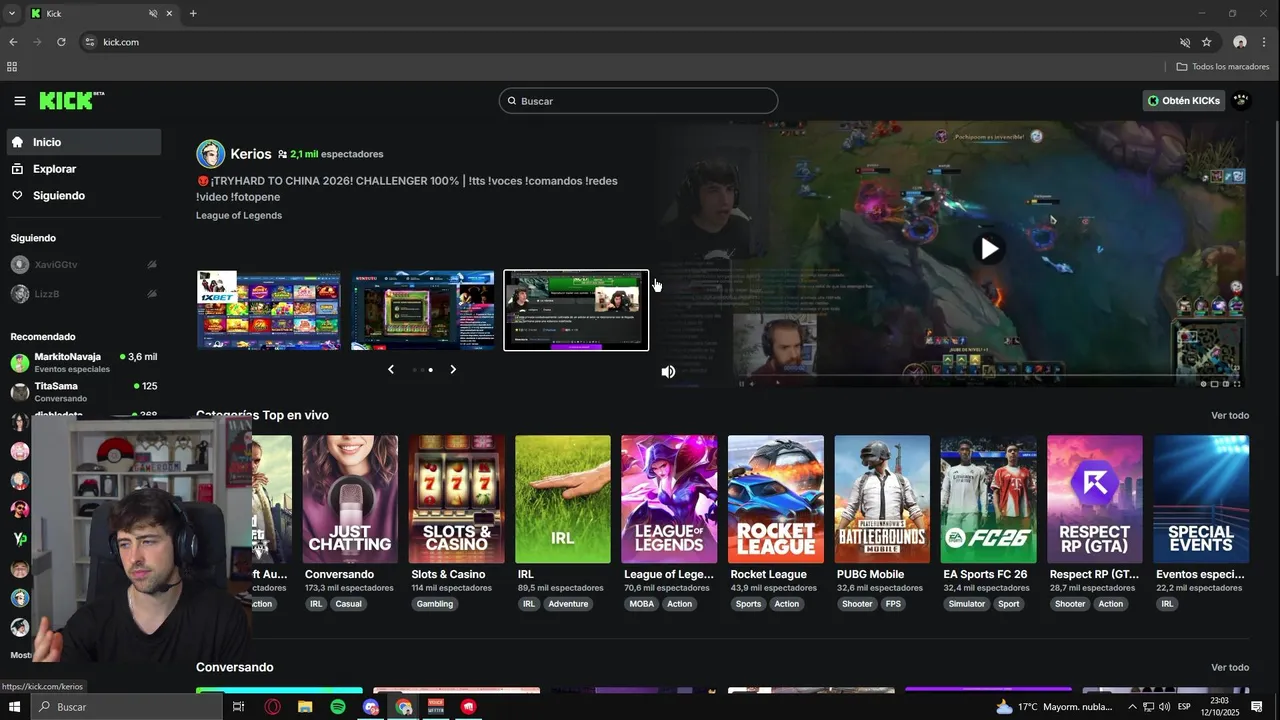Image resolution: width=1280 pixels, height=720 pixels.
Task: Click the kick.com address bar
Action: 640,42
